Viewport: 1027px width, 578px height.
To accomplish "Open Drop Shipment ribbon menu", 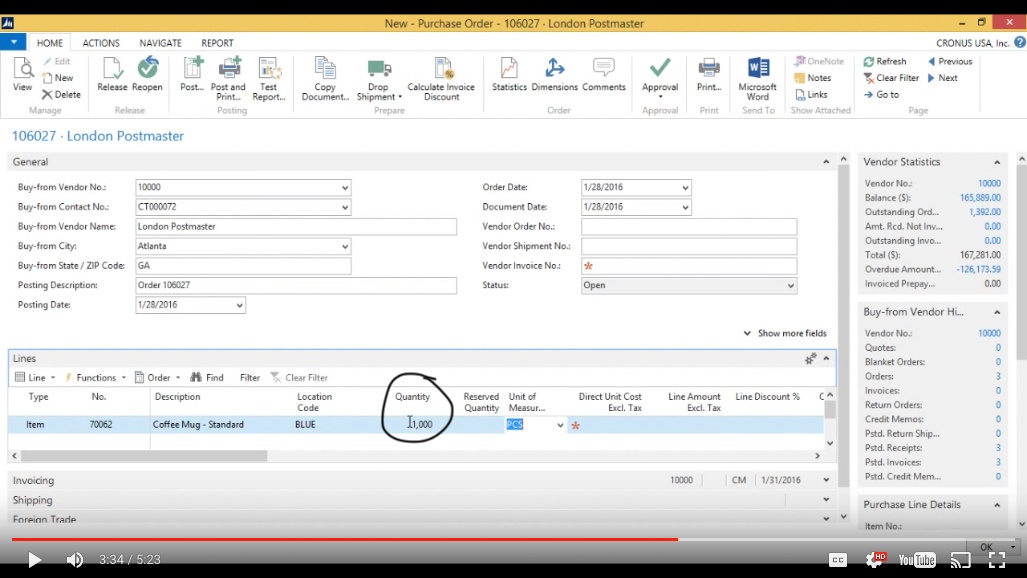I will pos(379,79).
